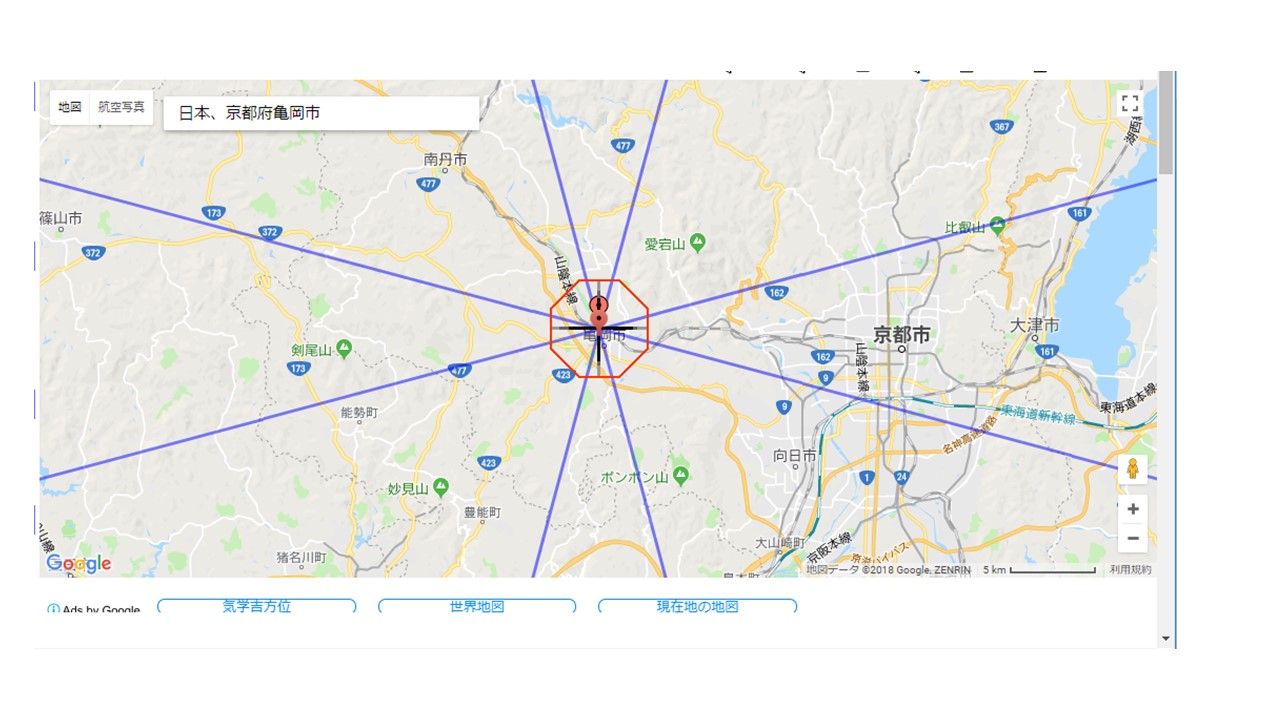Click 妙見山 mountain marker icon
The height and width of the screenshot is (720, 1280).
coord(441,488)
